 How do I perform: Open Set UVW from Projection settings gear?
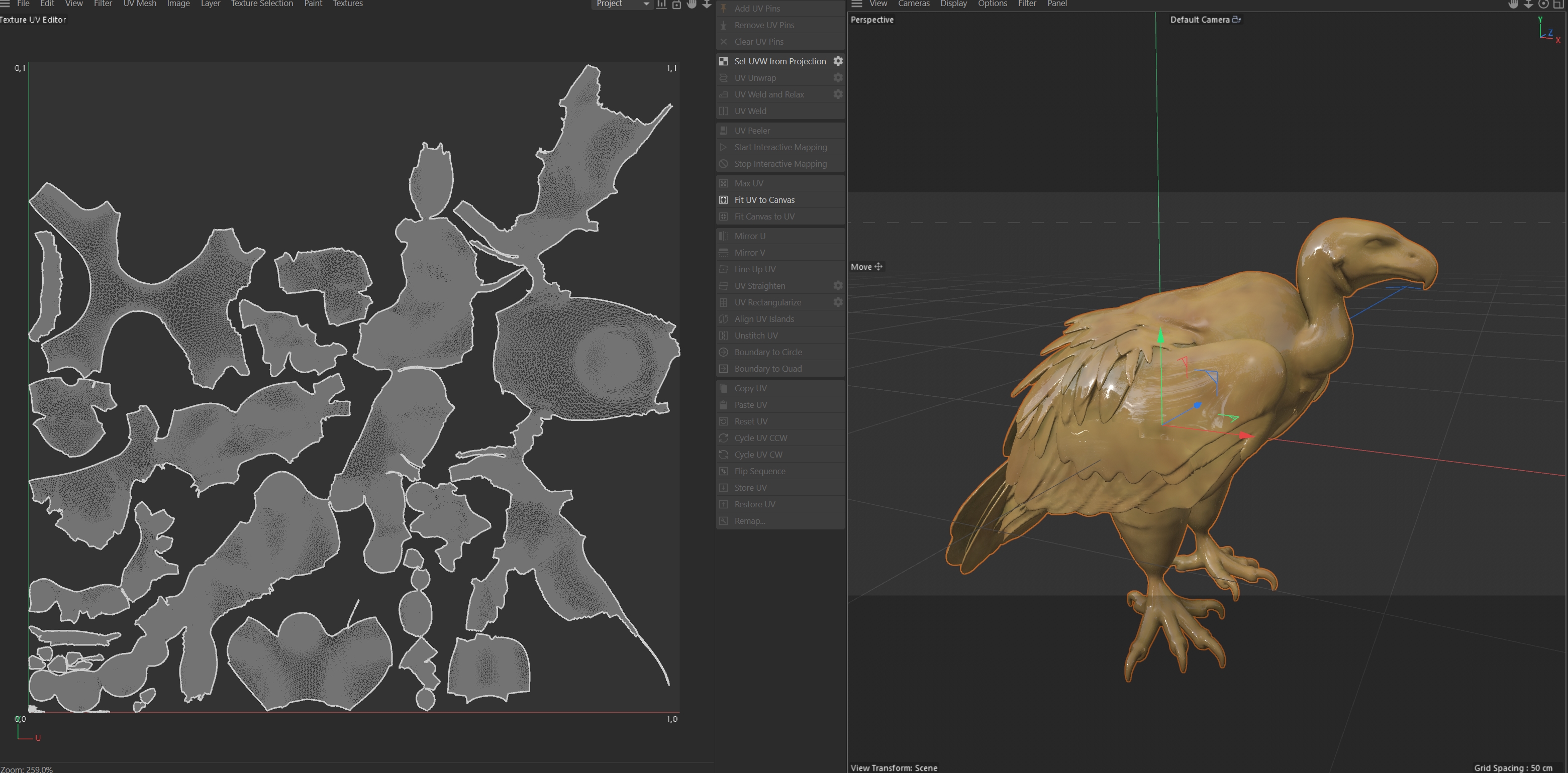(x=838, y=61)
